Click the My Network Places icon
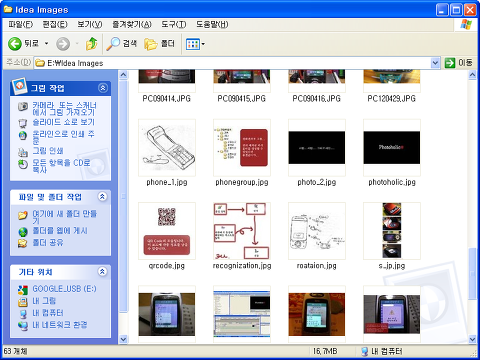The image size is (480, 360). pyautogui.click(x=23, y=326)
